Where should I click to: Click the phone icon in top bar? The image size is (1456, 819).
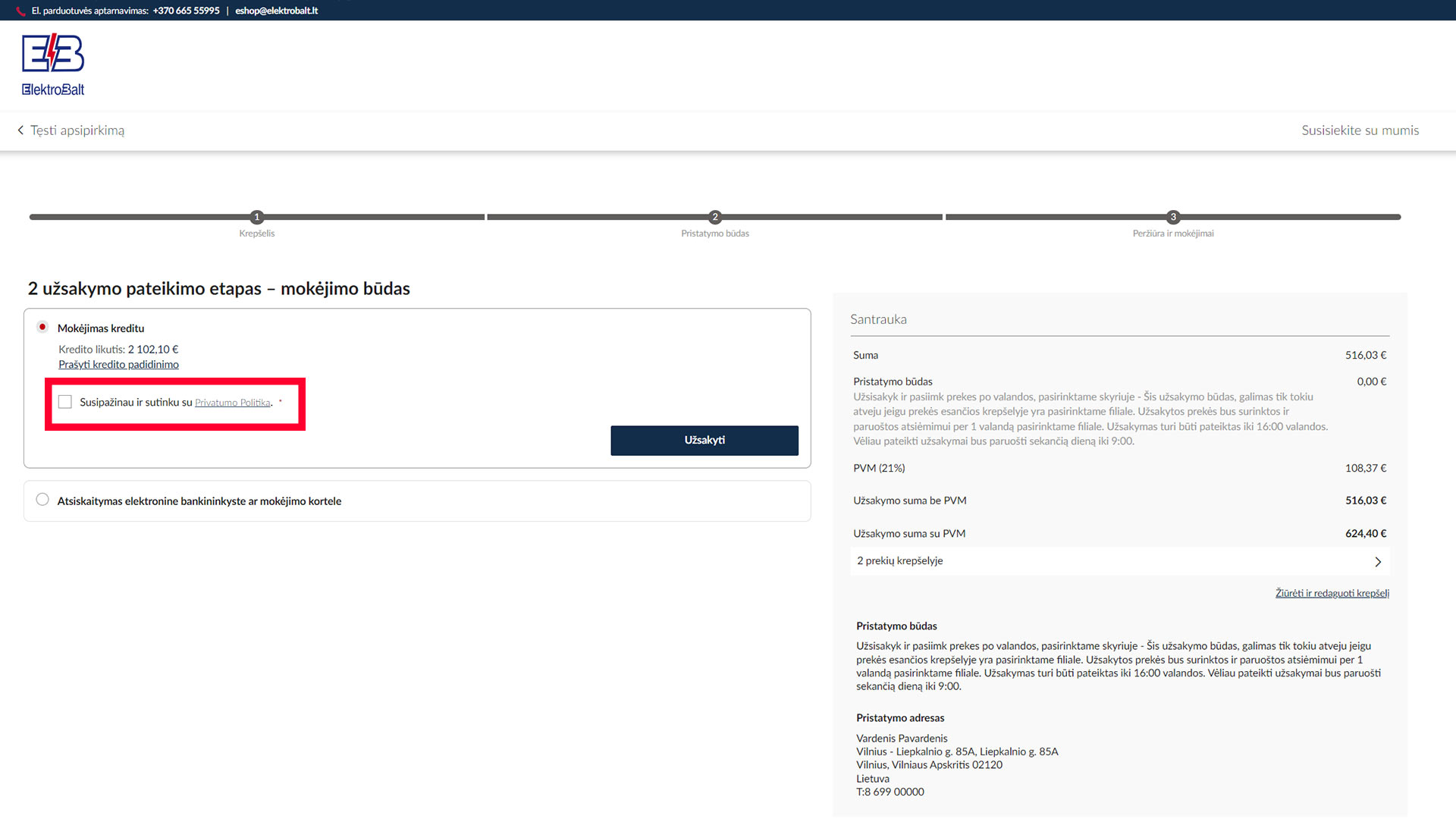coord(21,11)
